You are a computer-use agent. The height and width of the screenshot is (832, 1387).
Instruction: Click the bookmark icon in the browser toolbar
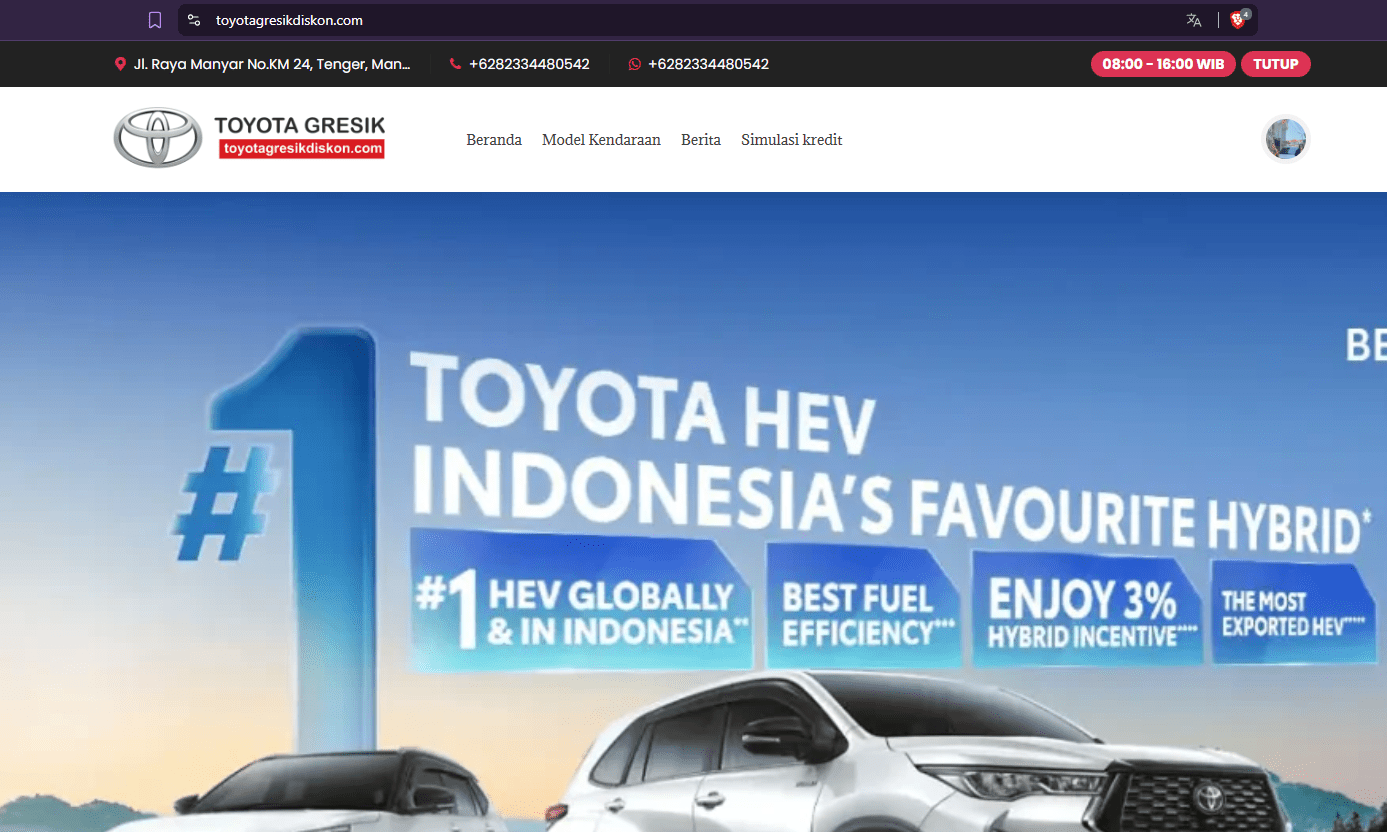pos(155,19)
